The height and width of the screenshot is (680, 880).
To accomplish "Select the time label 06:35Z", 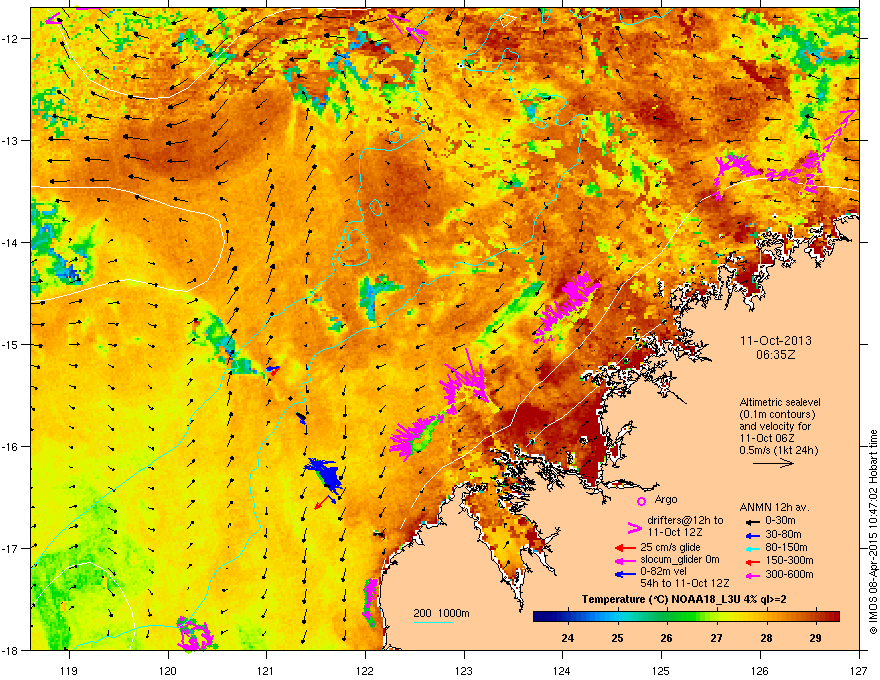I will [775, 355].
